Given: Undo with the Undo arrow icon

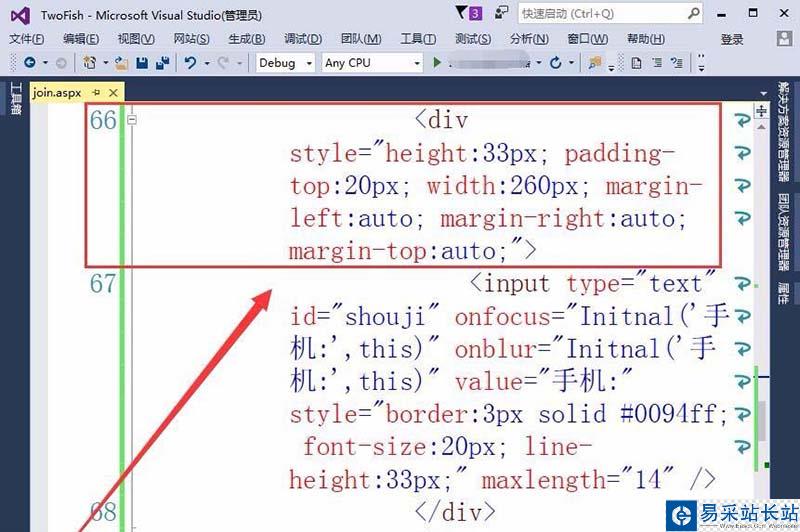Looking at the screenshot, I should pyautogui.click(x=190, y=63).
